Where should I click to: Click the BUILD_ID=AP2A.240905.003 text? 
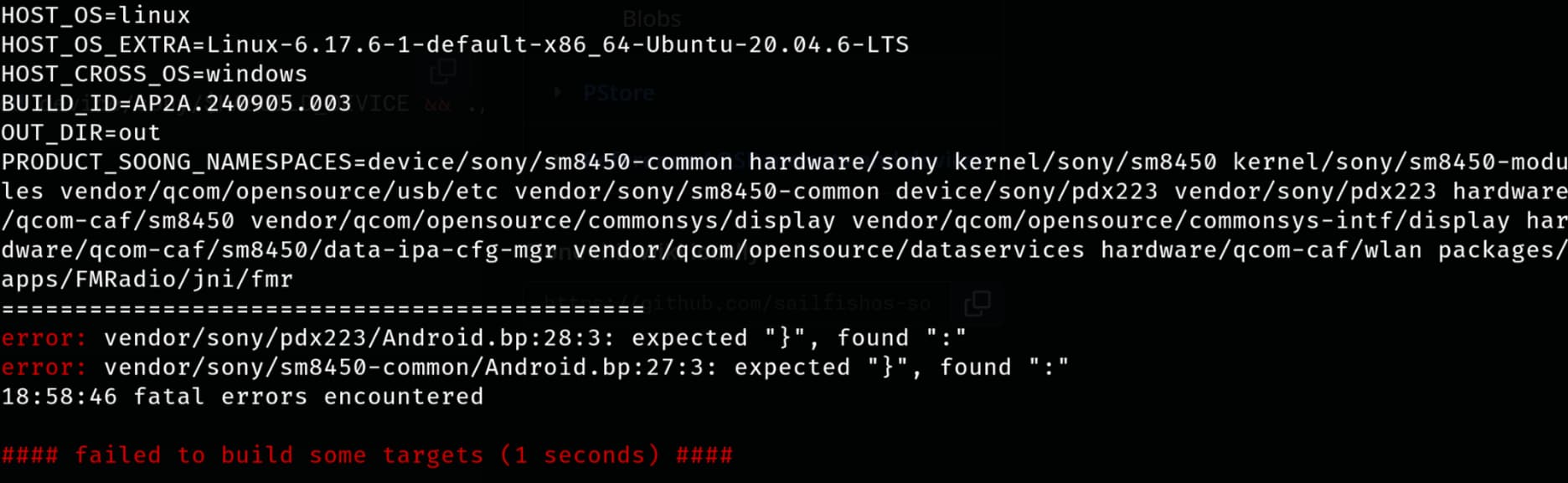(x=176, y=103)
